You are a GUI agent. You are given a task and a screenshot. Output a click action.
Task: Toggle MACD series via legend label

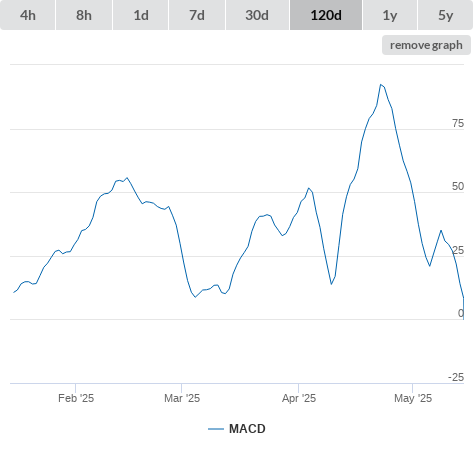247,429
